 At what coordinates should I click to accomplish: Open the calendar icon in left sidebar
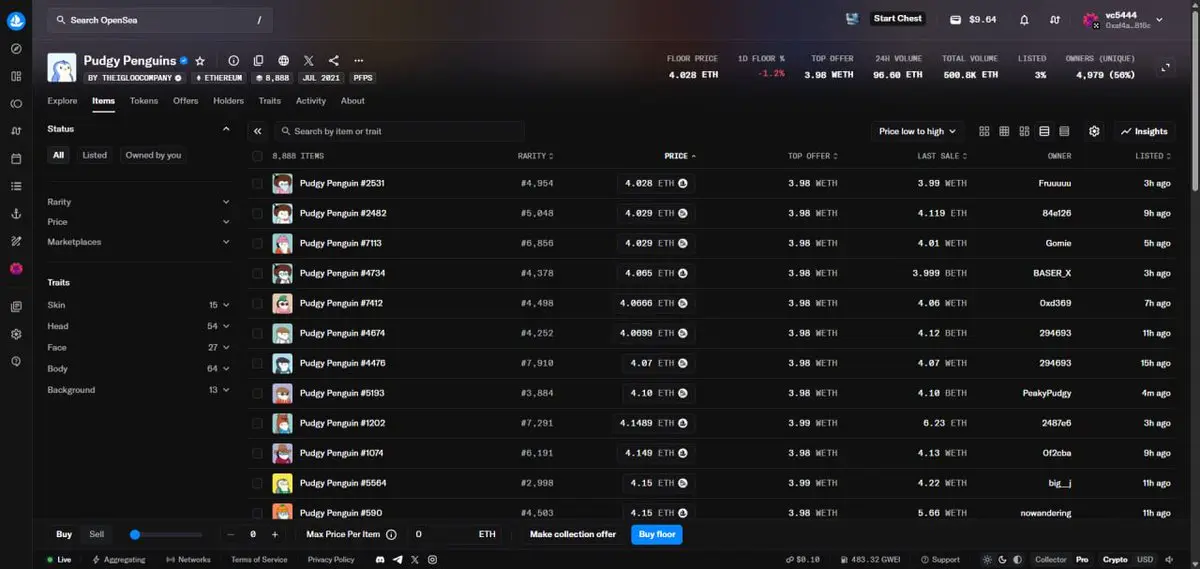tap(16, 158)
